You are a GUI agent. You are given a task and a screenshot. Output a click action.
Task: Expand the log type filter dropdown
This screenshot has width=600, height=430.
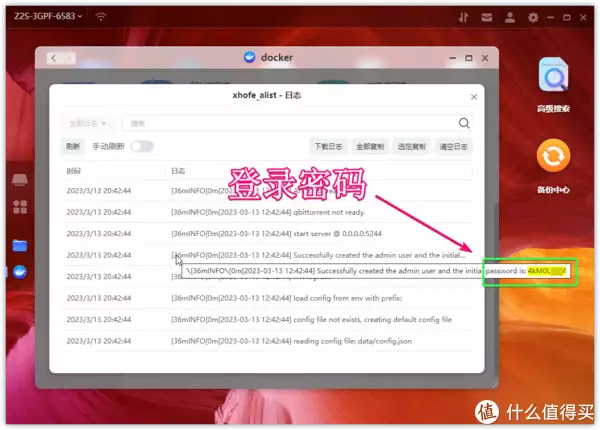pyautogui.click(x=87, y=123)
